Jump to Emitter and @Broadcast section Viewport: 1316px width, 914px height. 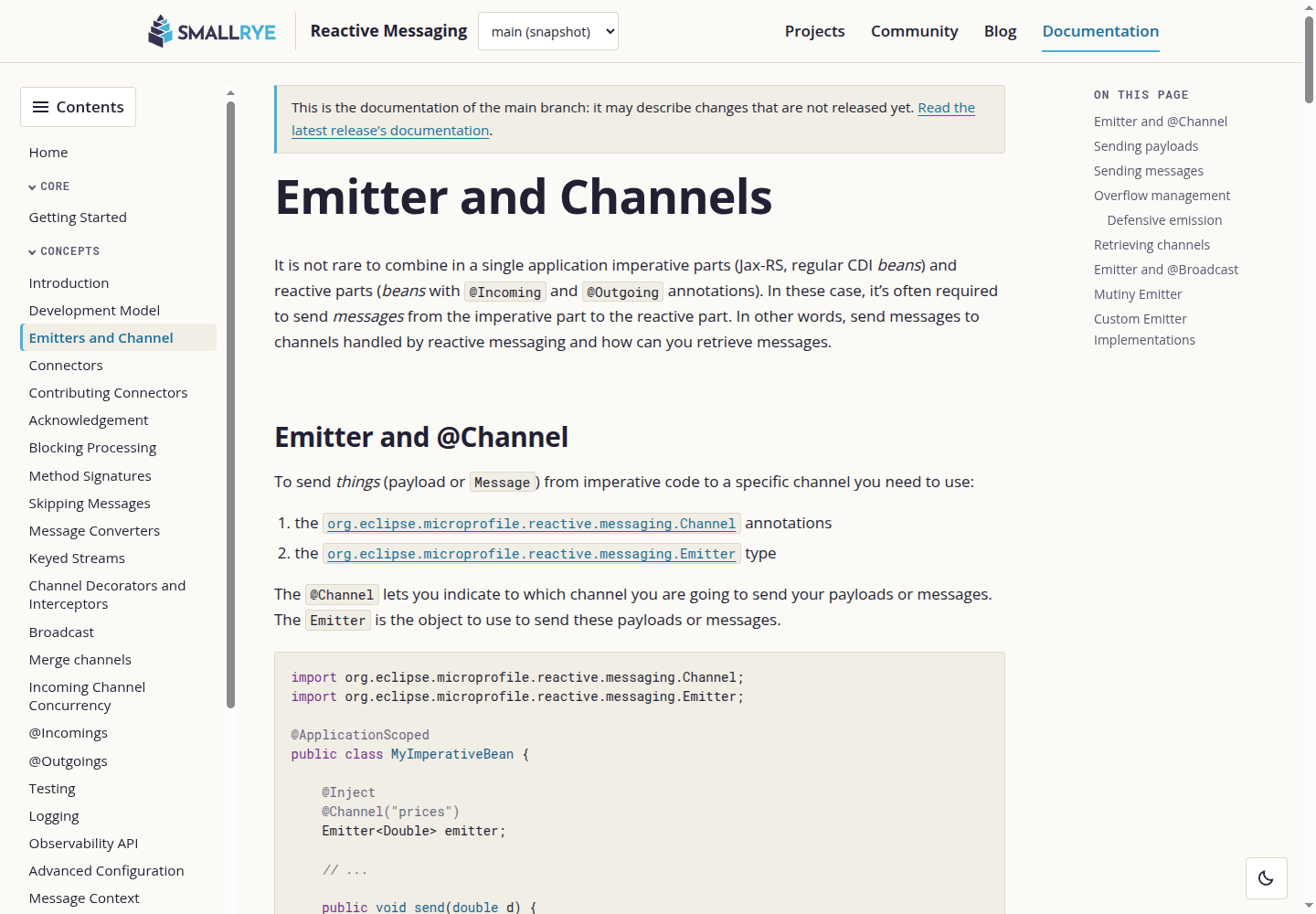(x=1166, y=270)
